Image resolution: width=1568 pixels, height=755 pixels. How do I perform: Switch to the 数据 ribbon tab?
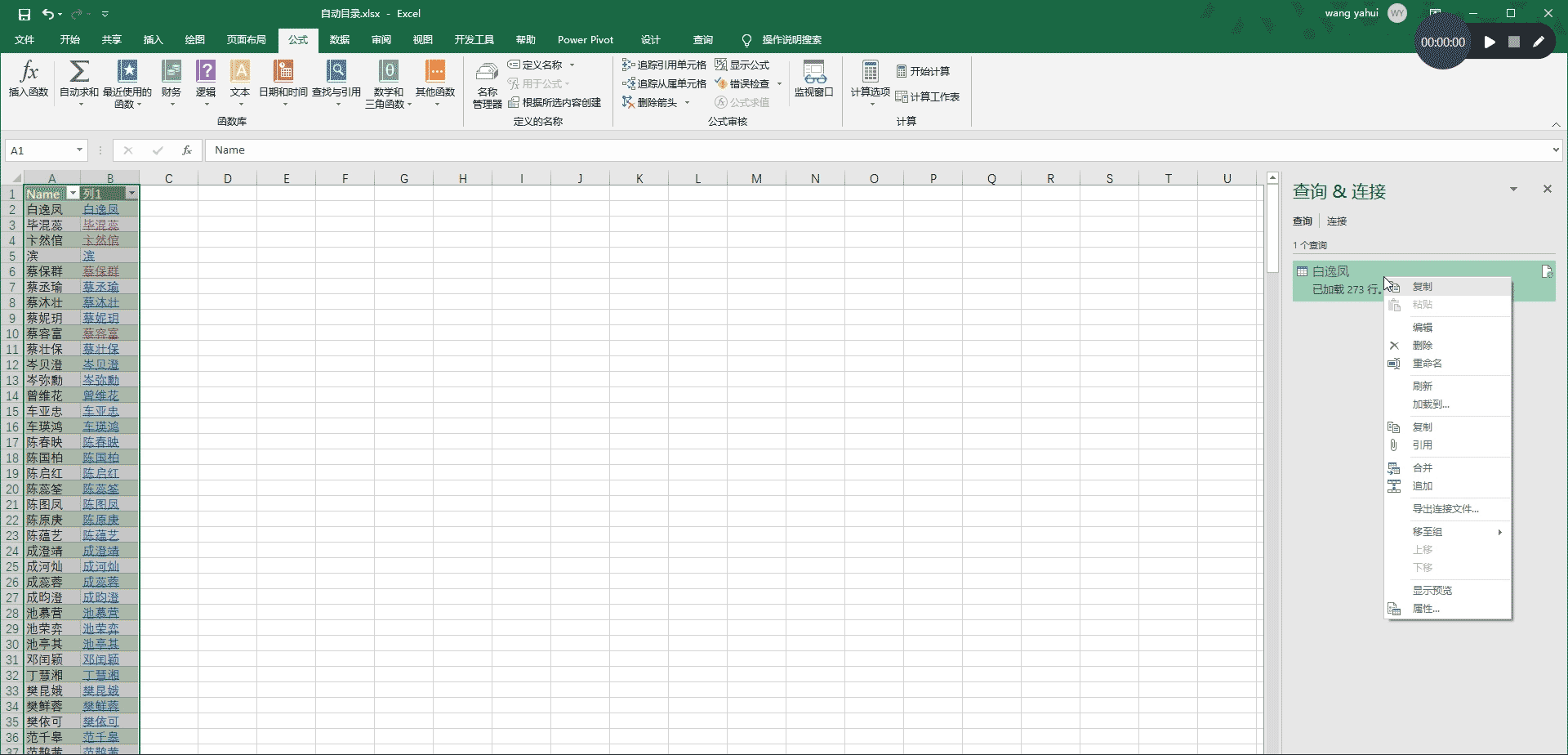tap(340, 40)
